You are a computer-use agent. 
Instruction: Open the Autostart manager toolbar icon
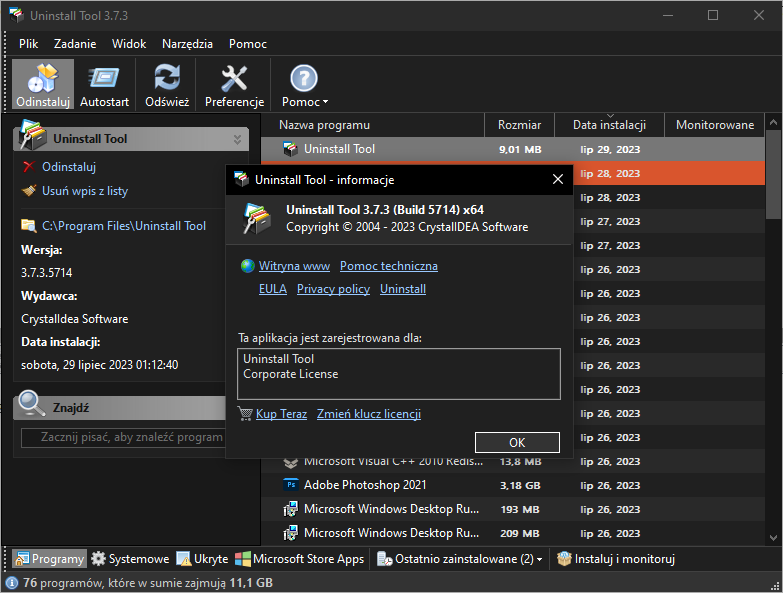104,85
